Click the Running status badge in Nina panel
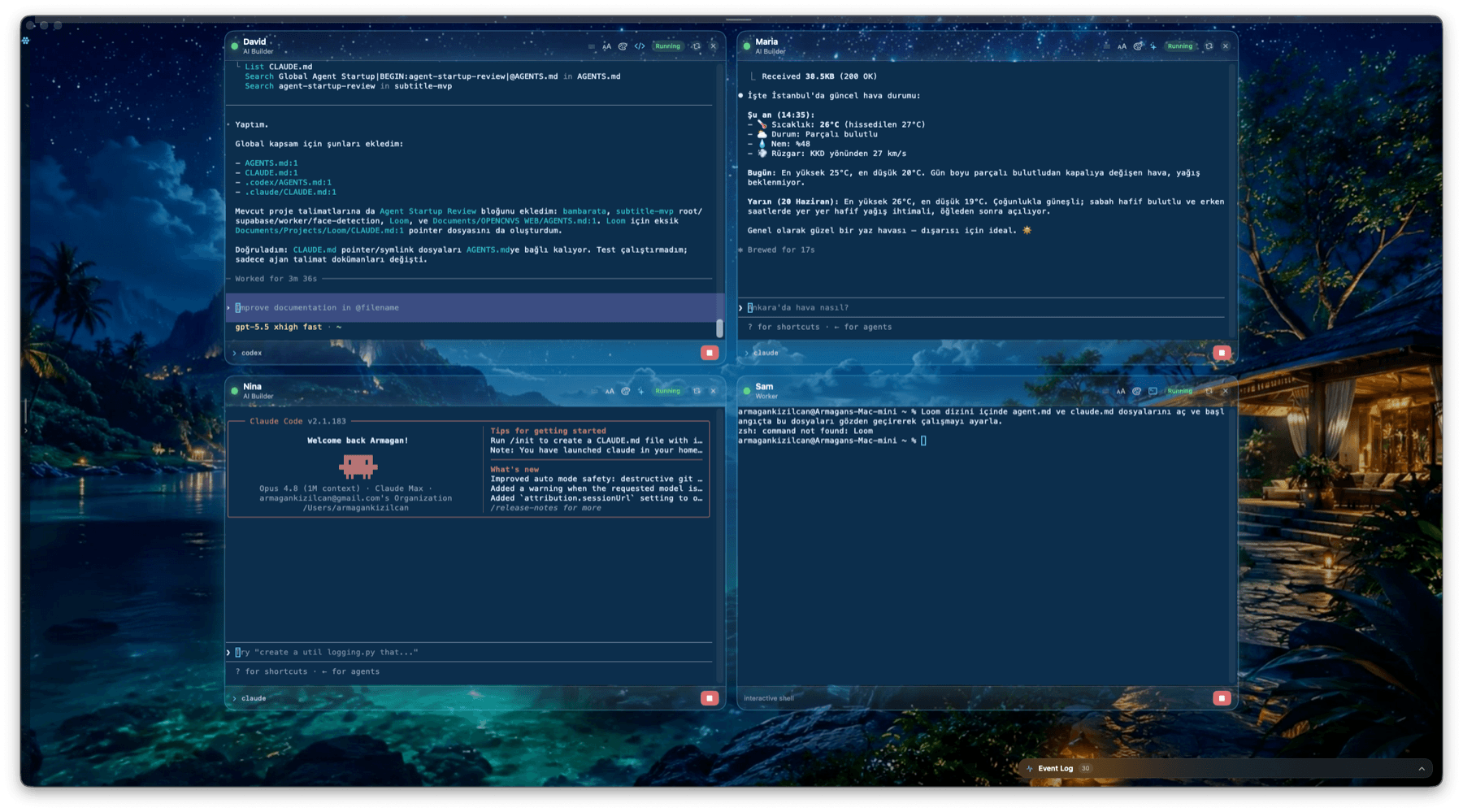The image size is (1463, 812). (x=667, y=391)
